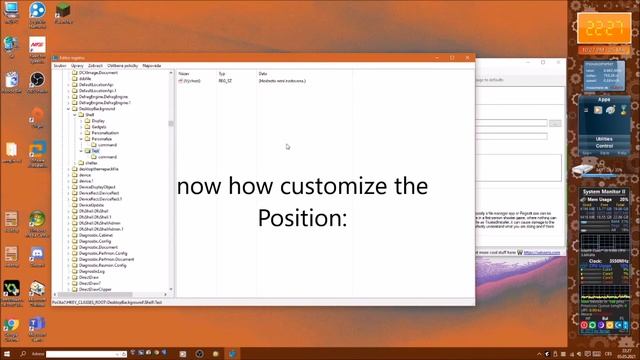Click the System Monitor II gadget title
The height and width of the screenshot is (360, 640).
click(x=604, y=192)
